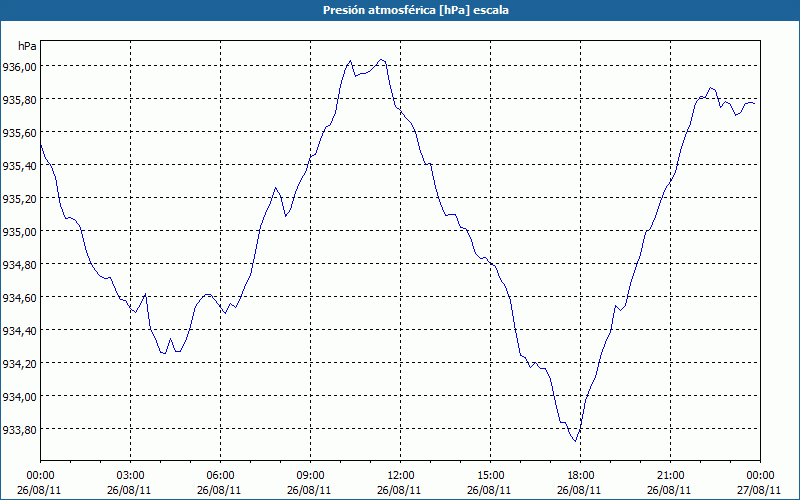Choose the 934,00 axis value
The image size is (800, 500).
point(19,396)
